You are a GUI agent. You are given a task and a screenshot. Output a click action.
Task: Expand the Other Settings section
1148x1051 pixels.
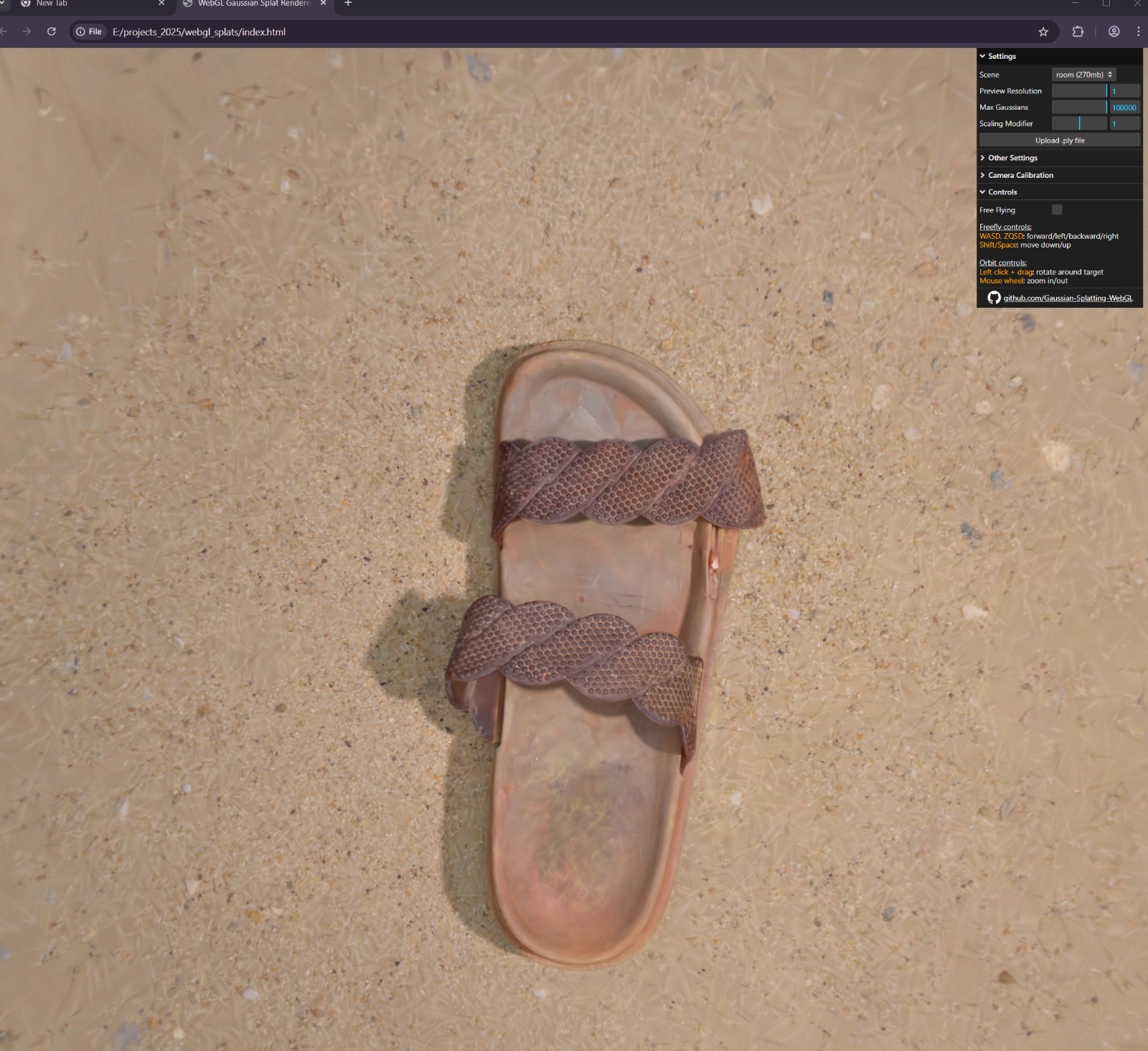click(1059, 158)
